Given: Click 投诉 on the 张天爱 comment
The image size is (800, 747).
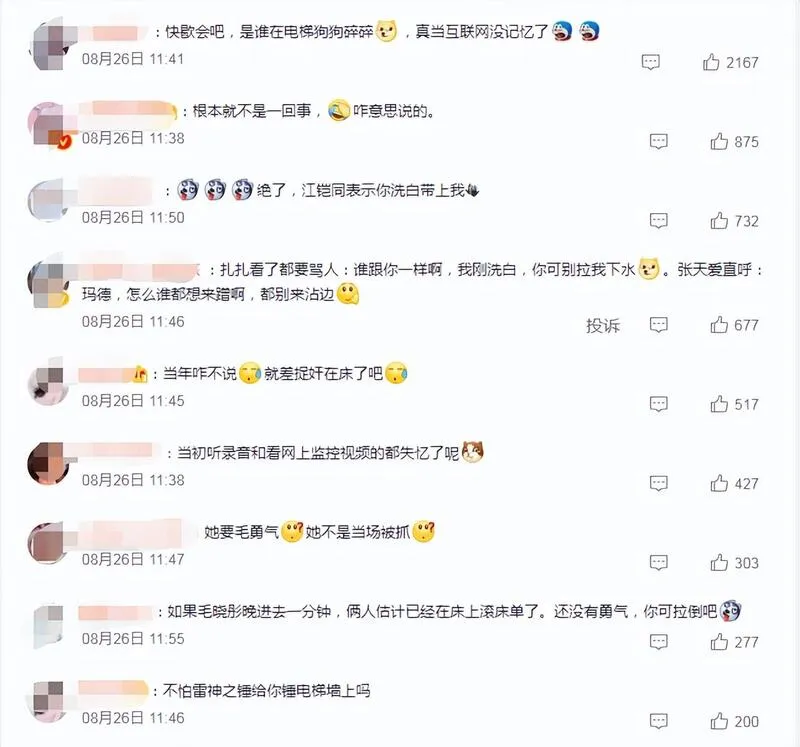Looking at the screenshot, I should [x=603, y=326].
